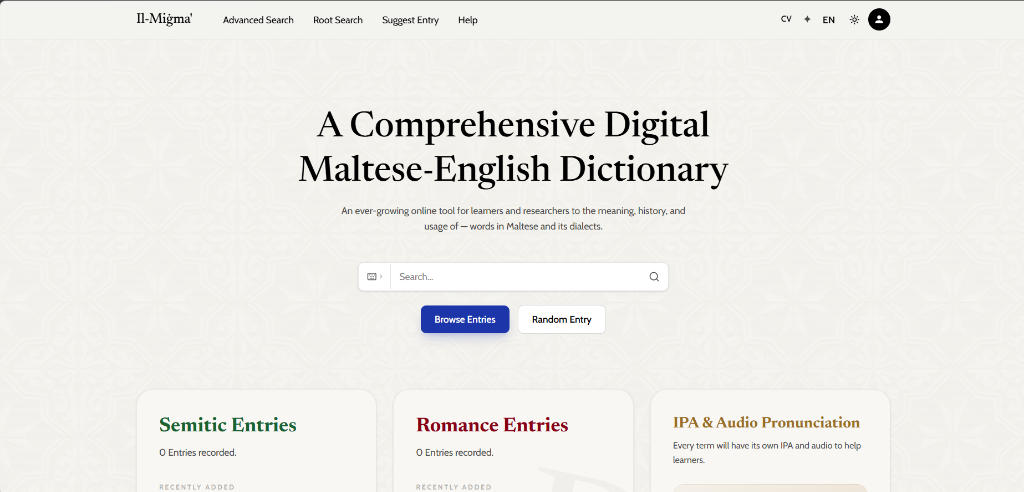Go to Suggest Entry page
This screenshot has height=492, width=1024.
point(410,20)
